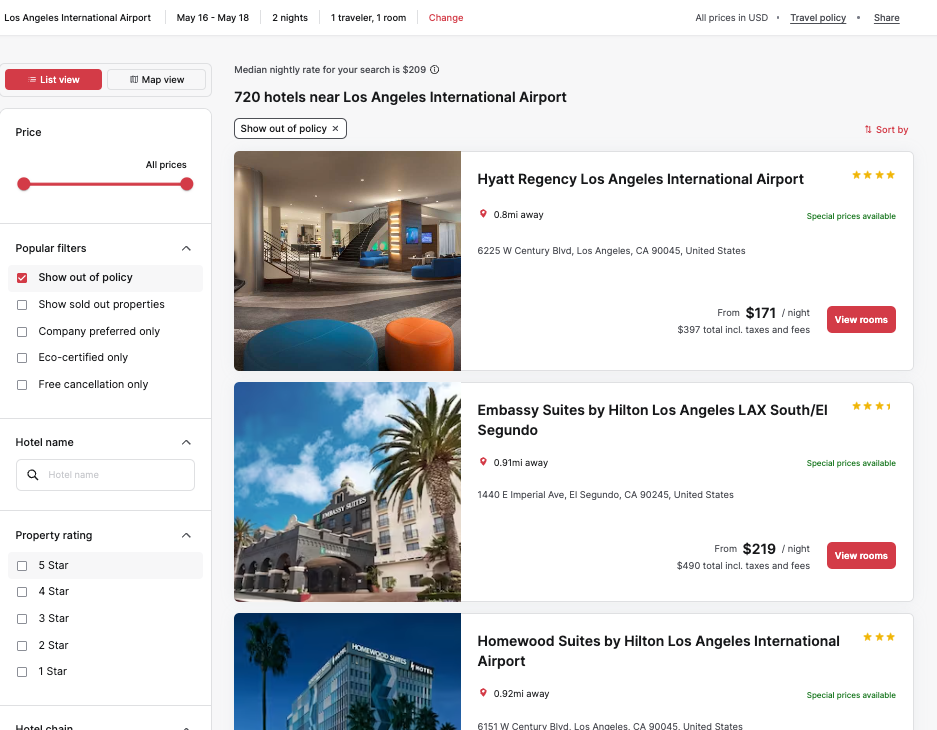Open Homewood Suites by Hilton hotel title
937x730 pixels.
(658, 651)
